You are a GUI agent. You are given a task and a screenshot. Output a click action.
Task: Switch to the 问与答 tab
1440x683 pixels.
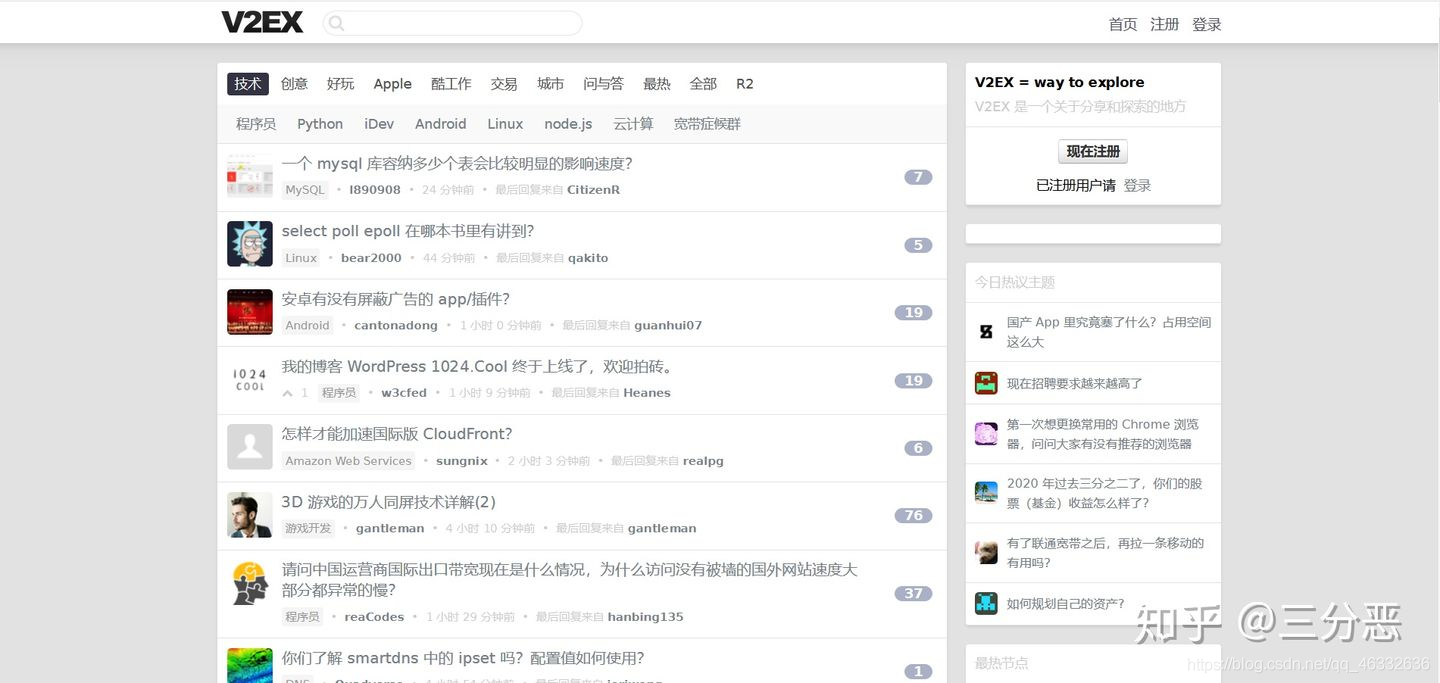pyautogui.click(x=603, y=84)
